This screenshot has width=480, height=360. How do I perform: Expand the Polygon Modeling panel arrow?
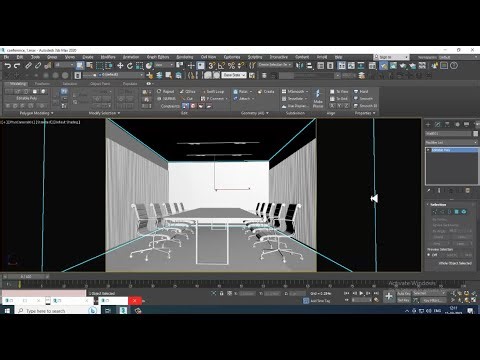tap(52, 113)
